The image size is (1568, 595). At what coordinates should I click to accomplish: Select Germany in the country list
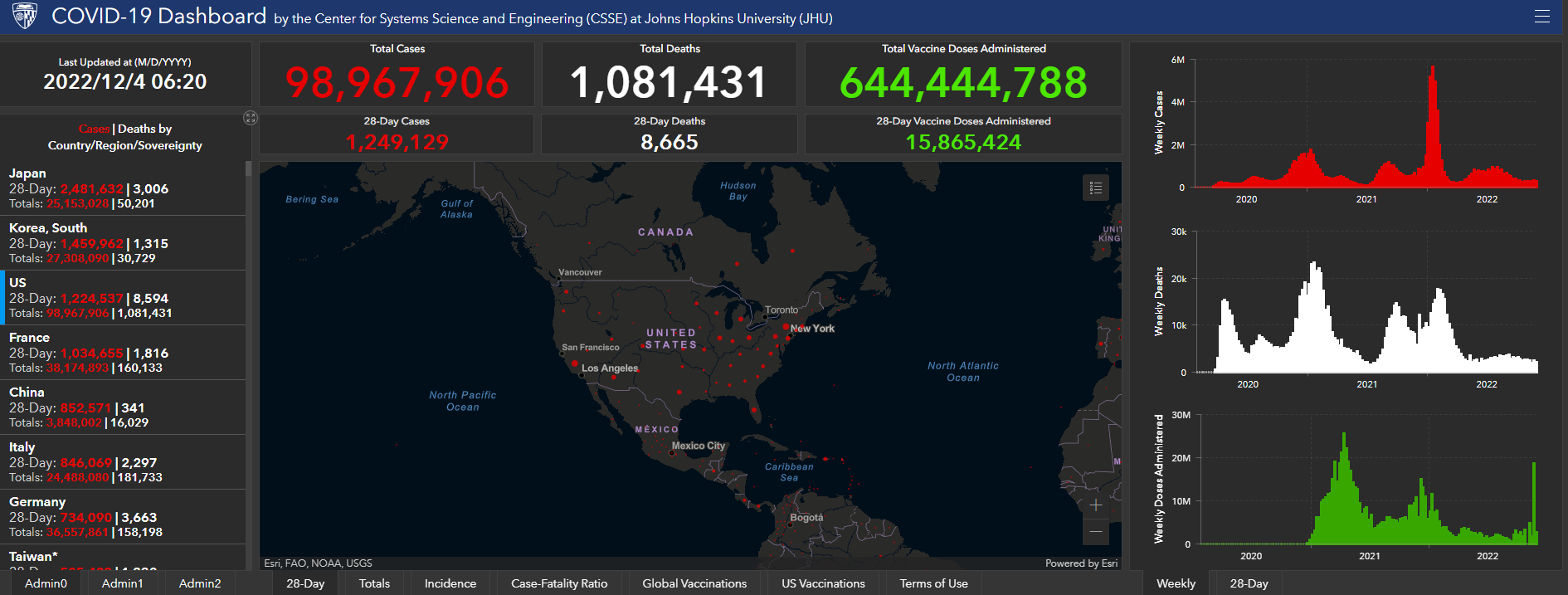pos(123,517)
